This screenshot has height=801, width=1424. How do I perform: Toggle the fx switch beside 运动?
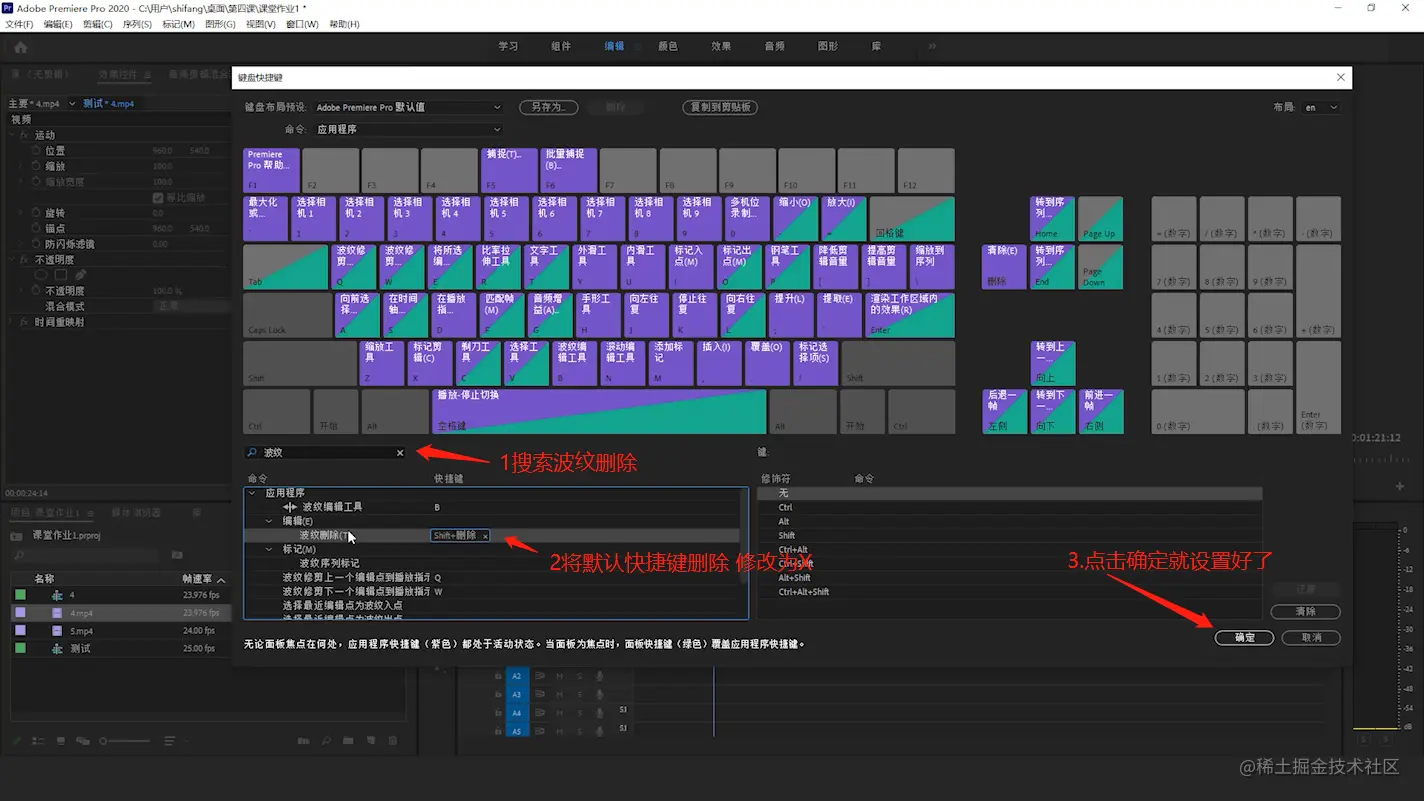23,135
